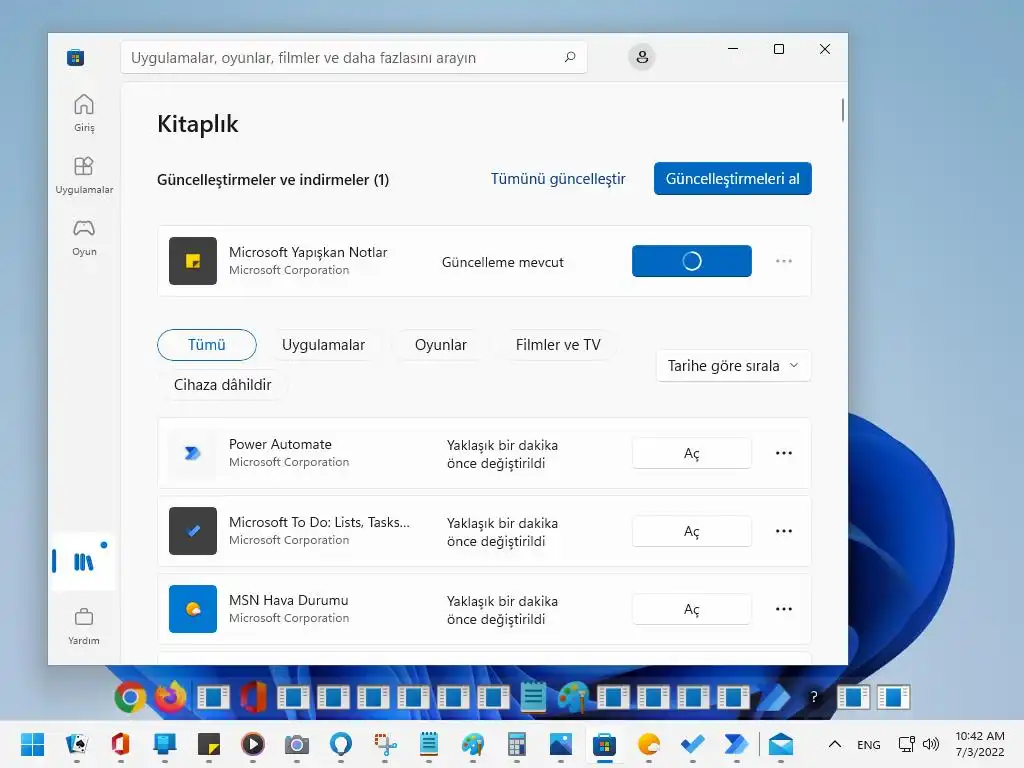Viewport: 1024px width, 768px height.
Task: Click the Yapışkan Notlar update progress button
Action: pyautogui.click(x=692, y=261)
